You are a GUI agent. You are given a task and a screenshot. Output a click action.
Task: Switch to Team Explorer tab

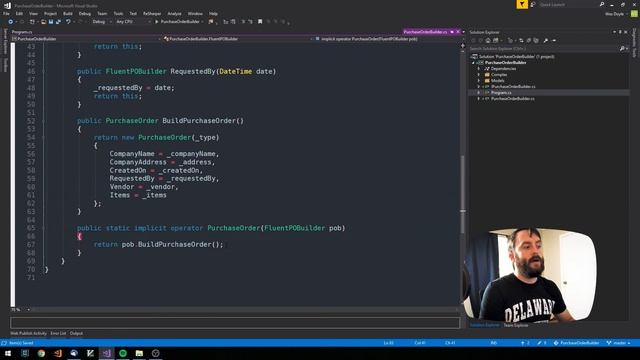tap(516, 325)
